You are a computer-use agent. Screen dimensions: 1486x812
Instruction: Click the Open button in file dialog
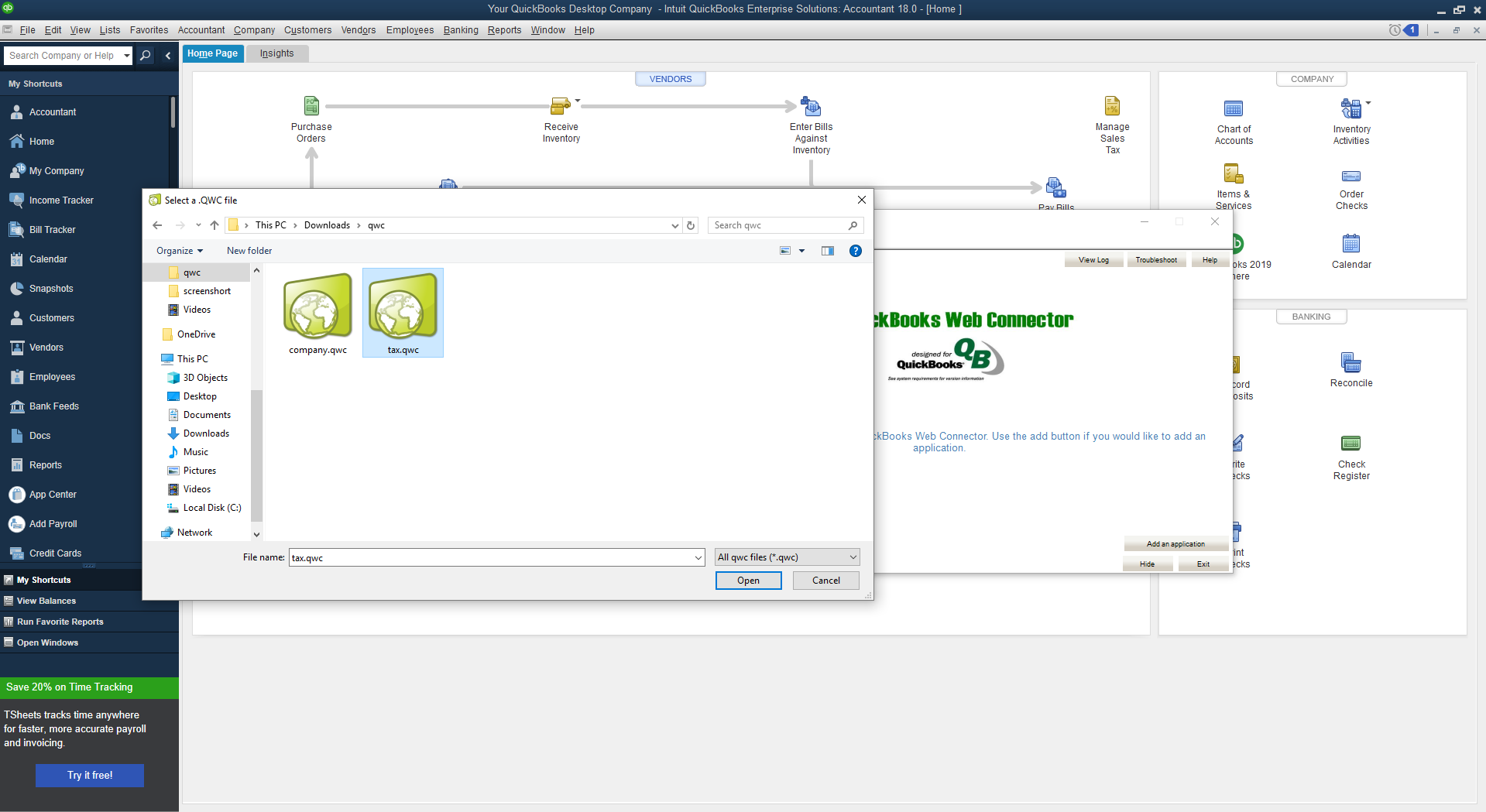coord(748,581)
